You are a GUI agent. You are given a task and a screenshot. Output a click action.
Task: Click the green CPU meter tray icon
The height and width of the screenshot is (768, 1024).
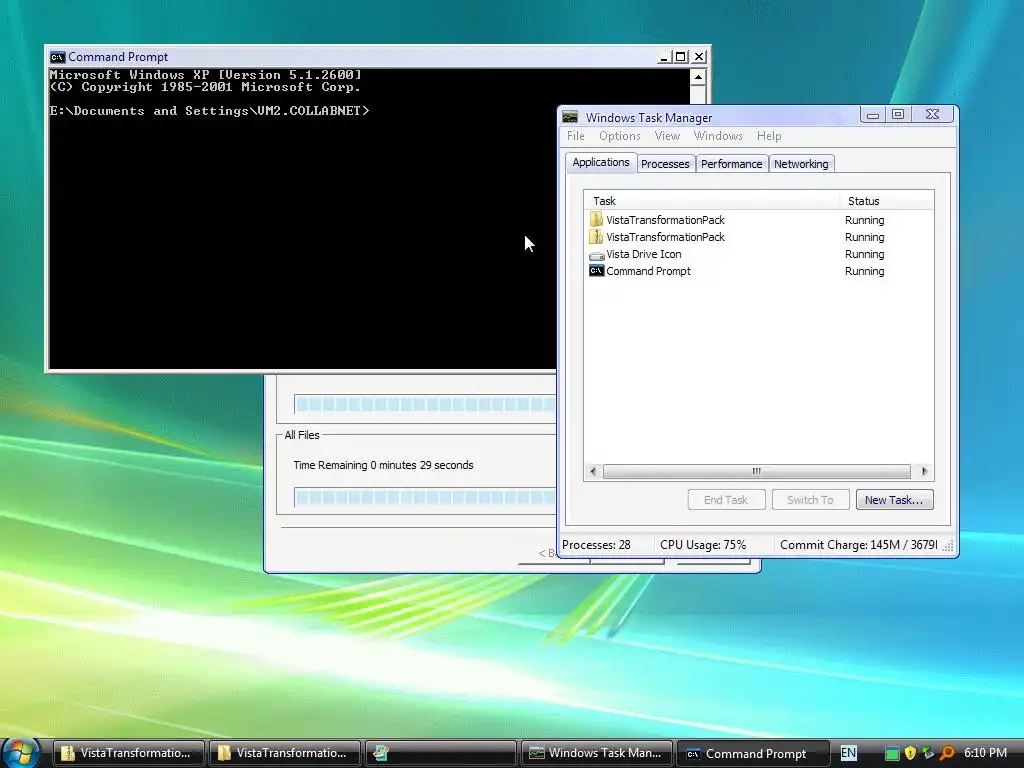coord(892,753)
